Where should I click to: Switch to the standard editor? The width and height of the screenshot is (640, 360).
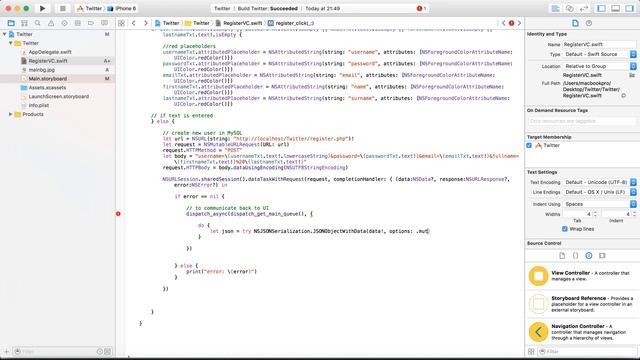point(556,8)
